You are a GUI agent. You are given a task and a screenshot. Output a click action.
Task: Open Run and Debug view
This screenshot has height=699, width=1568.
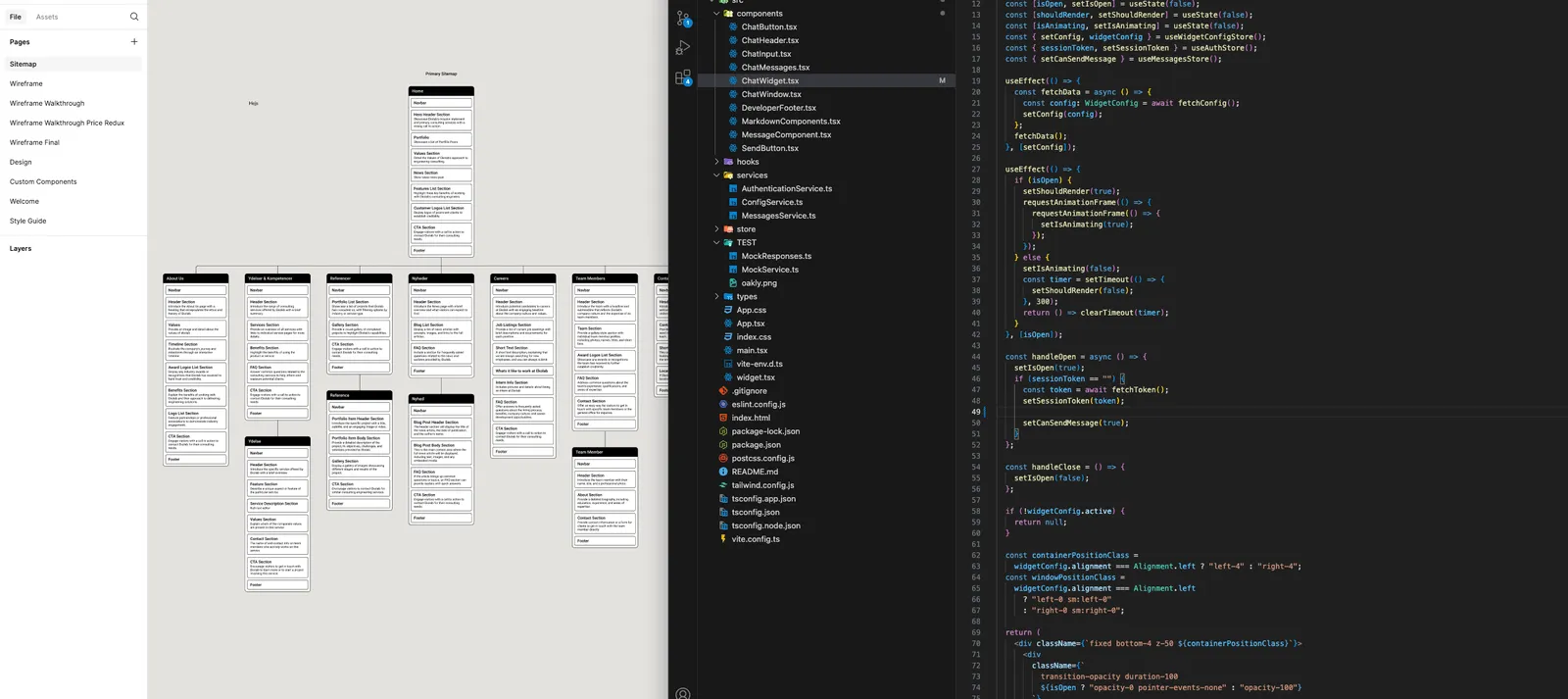(x=683, y=47)
